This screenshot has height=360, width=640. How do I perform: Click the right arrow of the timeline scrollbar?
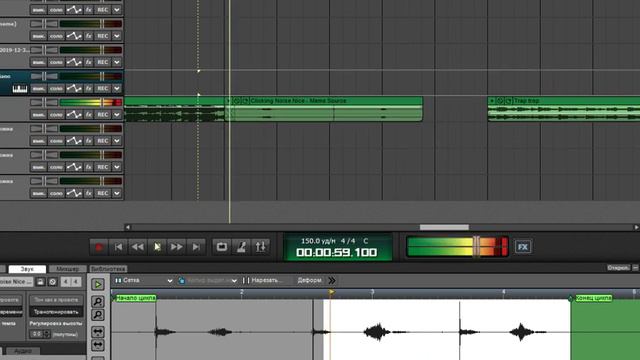coord(636,227)
